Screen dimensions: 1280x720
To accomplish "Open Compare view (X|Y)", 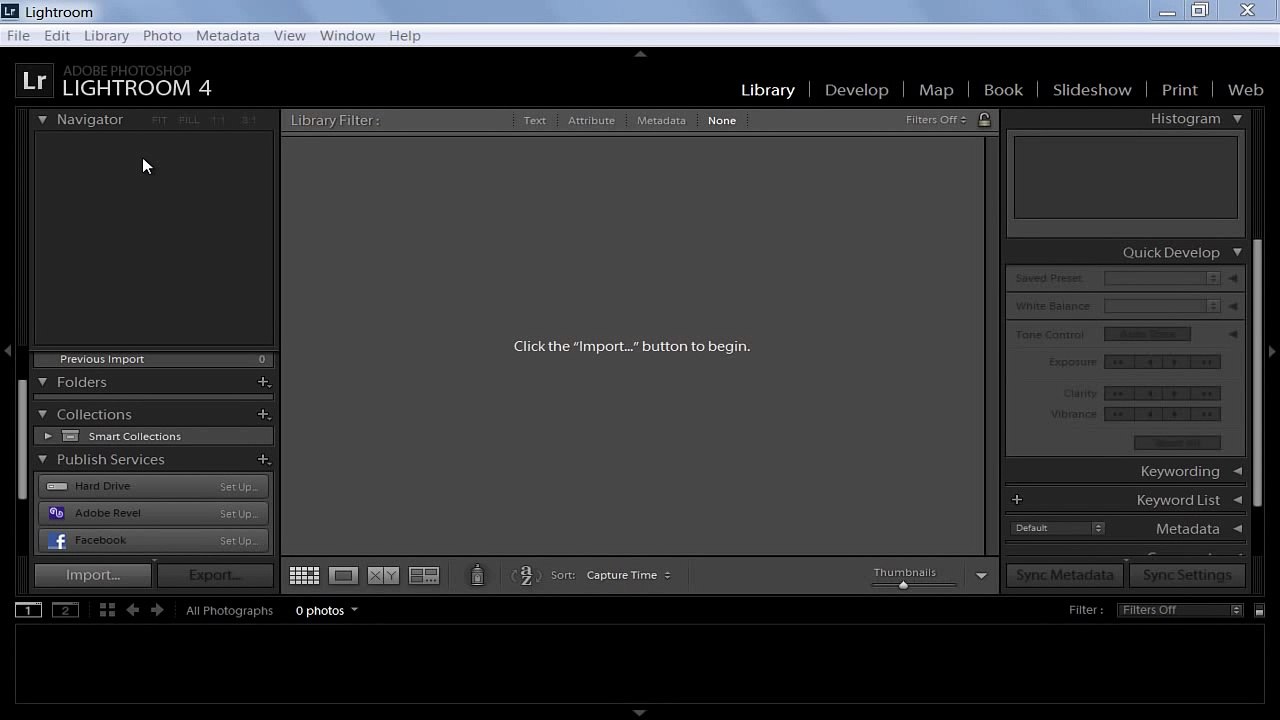I will [383, 575].
